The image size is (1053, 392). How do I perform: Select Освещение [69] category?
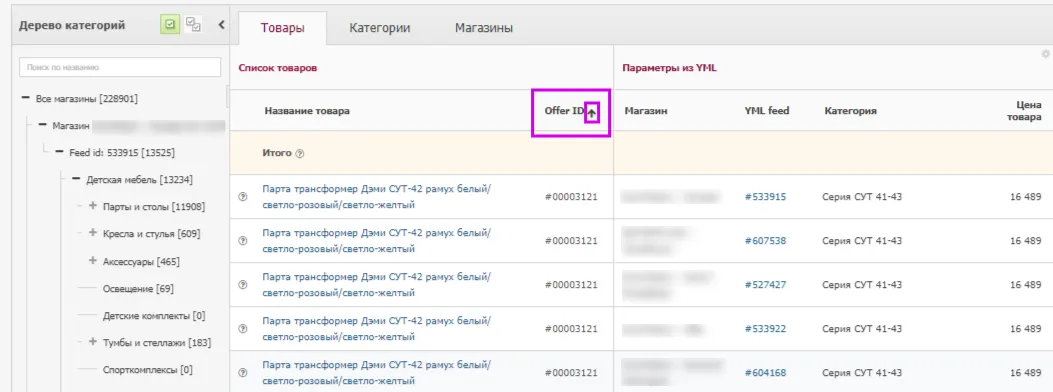(138, 289)
